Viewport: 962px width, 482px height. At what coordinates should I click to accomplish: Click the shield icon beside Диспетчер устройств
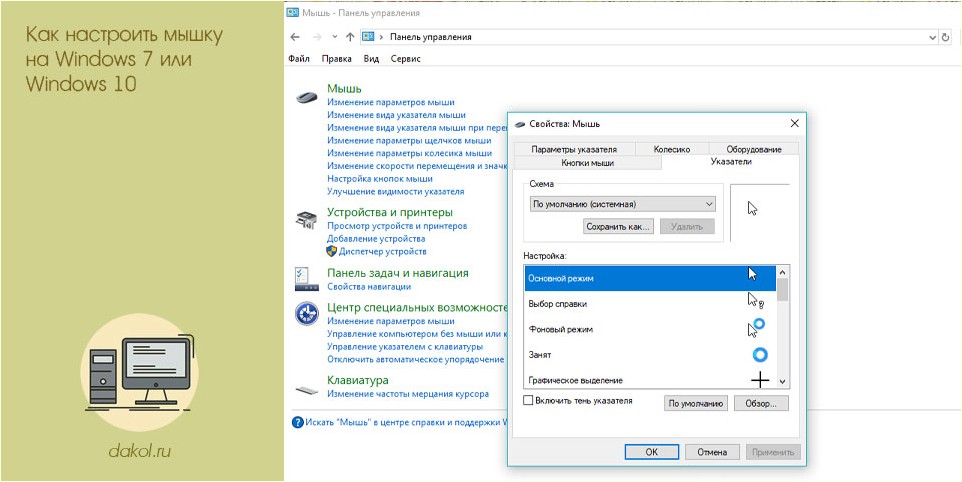point(331,251)
